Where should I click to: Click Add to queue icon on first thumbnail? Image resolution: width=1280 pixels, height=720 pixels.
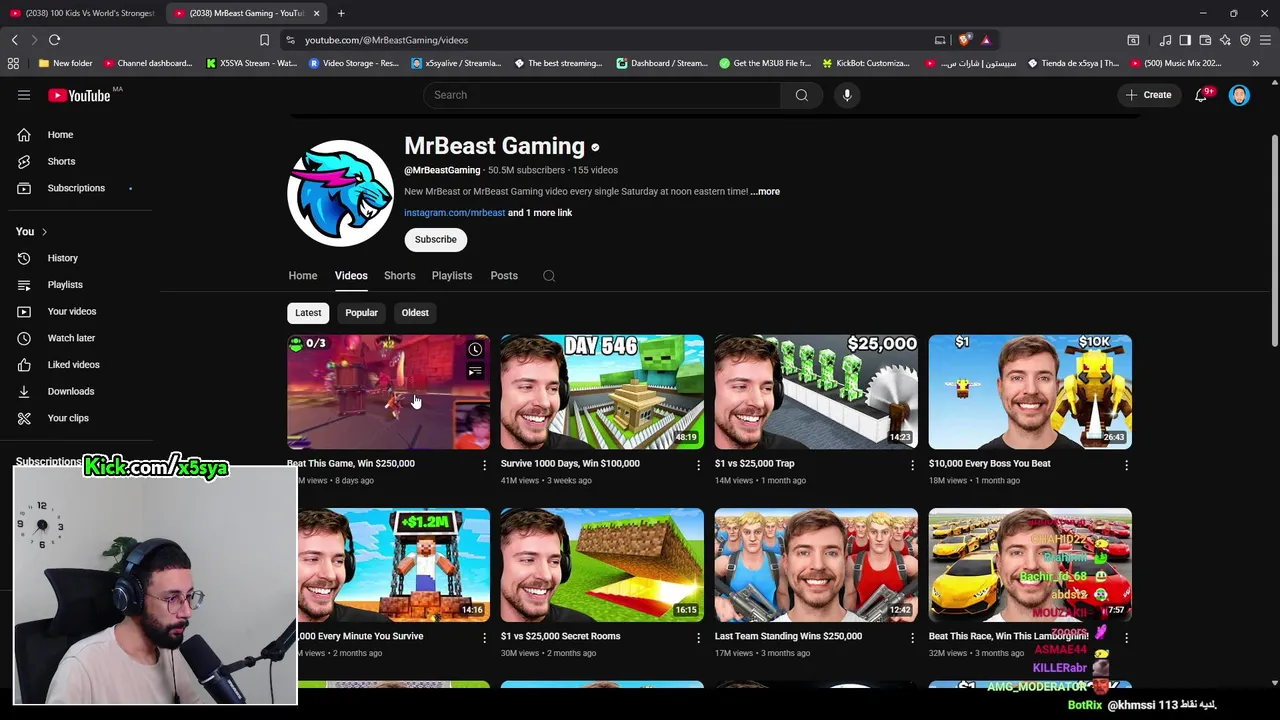click(475, 372)
